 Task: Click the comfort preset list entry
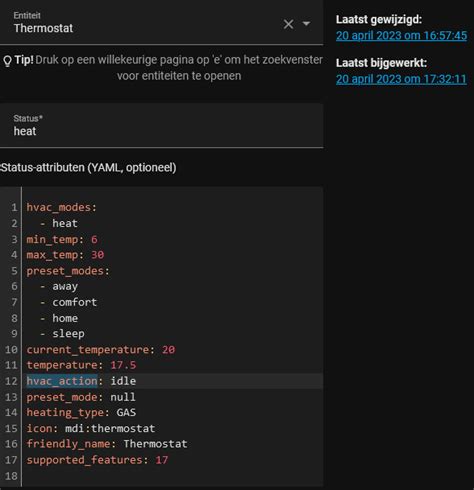[x=74, y=302]
